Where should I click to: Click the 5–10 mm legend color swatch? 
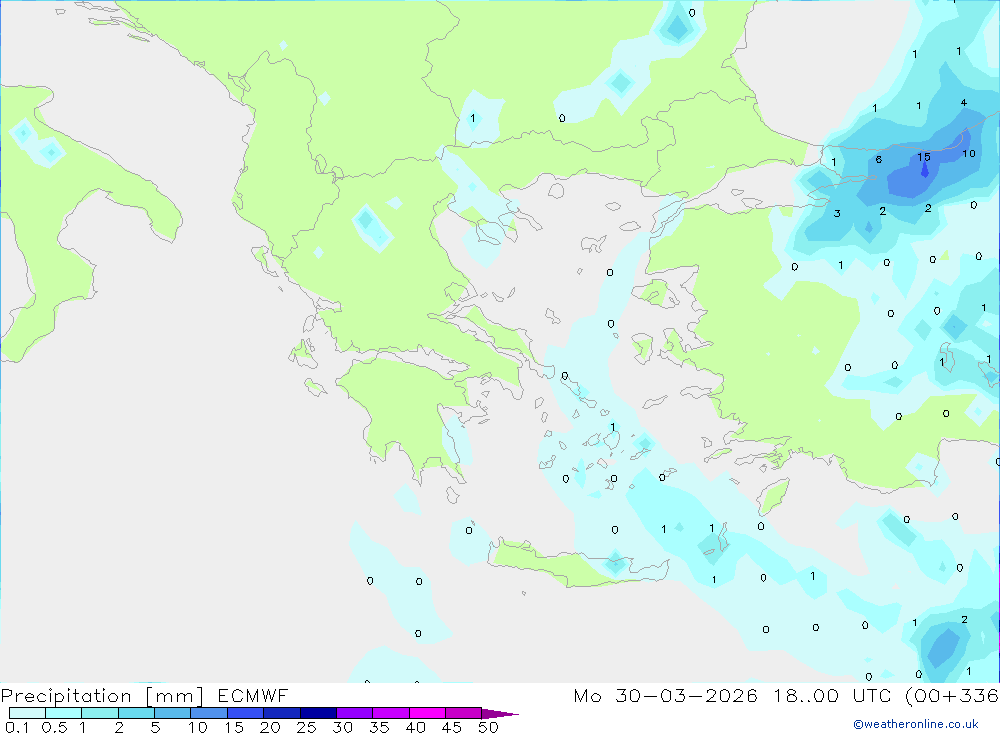point(172,713)
